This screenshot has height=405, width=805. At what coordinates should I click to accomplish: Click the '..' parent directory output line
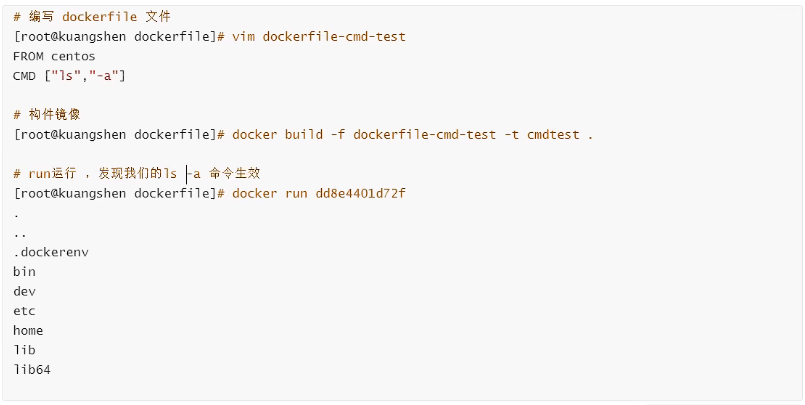tap(20, 235)
